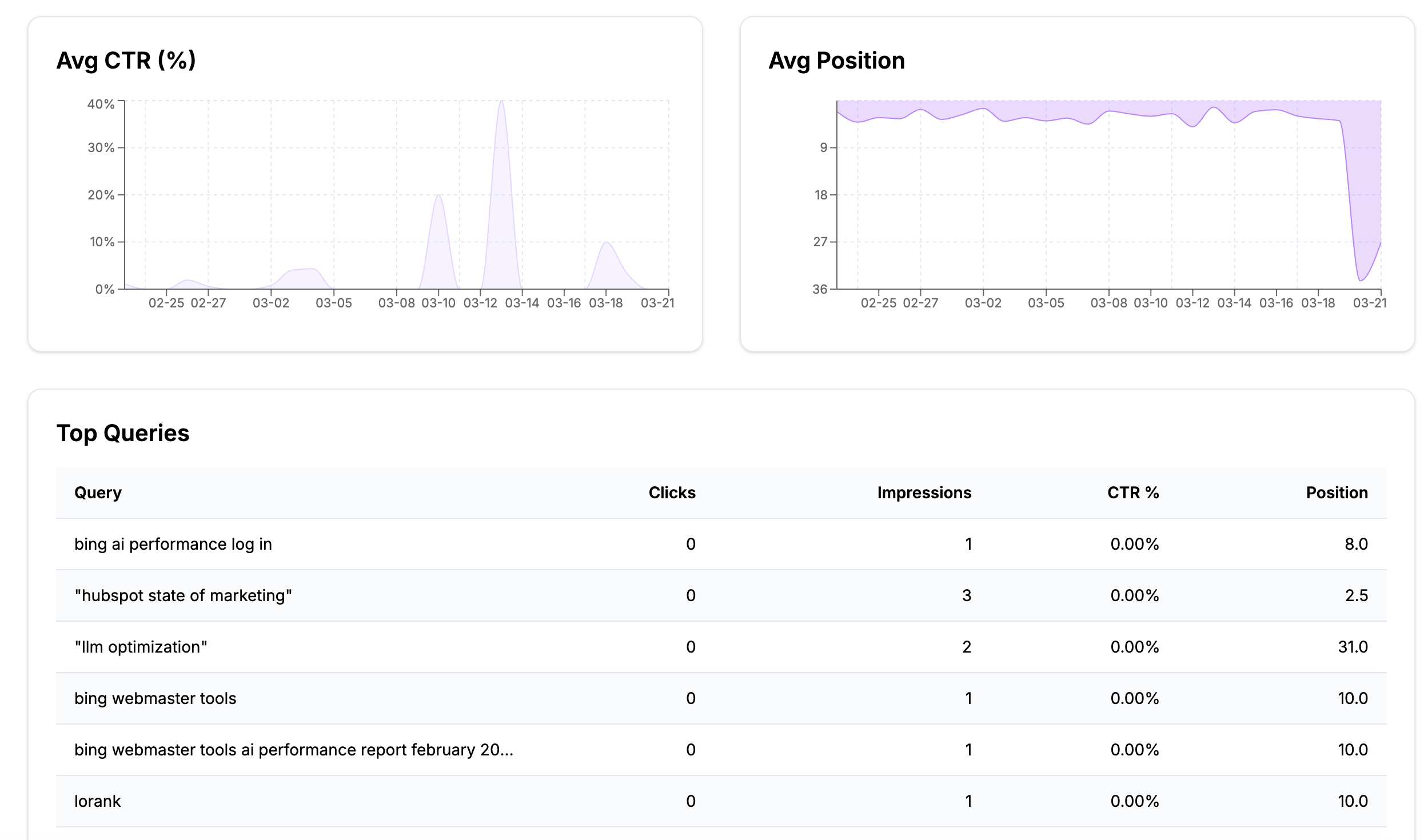1428x840 pixels.
Task: Select the query row "bing ai performance log in"
Action: (173, 544)
